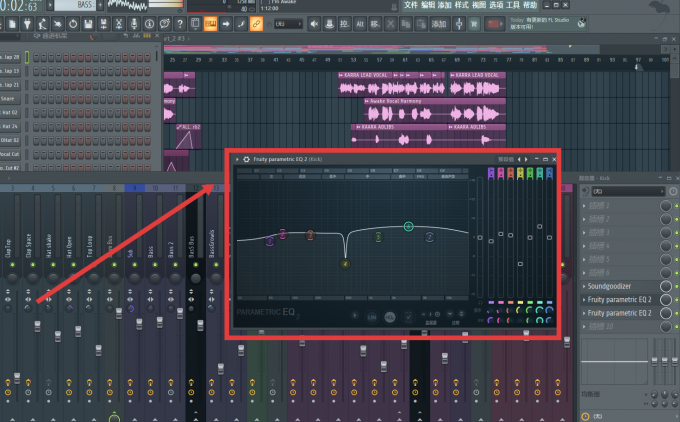
Task: Click the EQ preset next arrow
Action: click(526, 159)
